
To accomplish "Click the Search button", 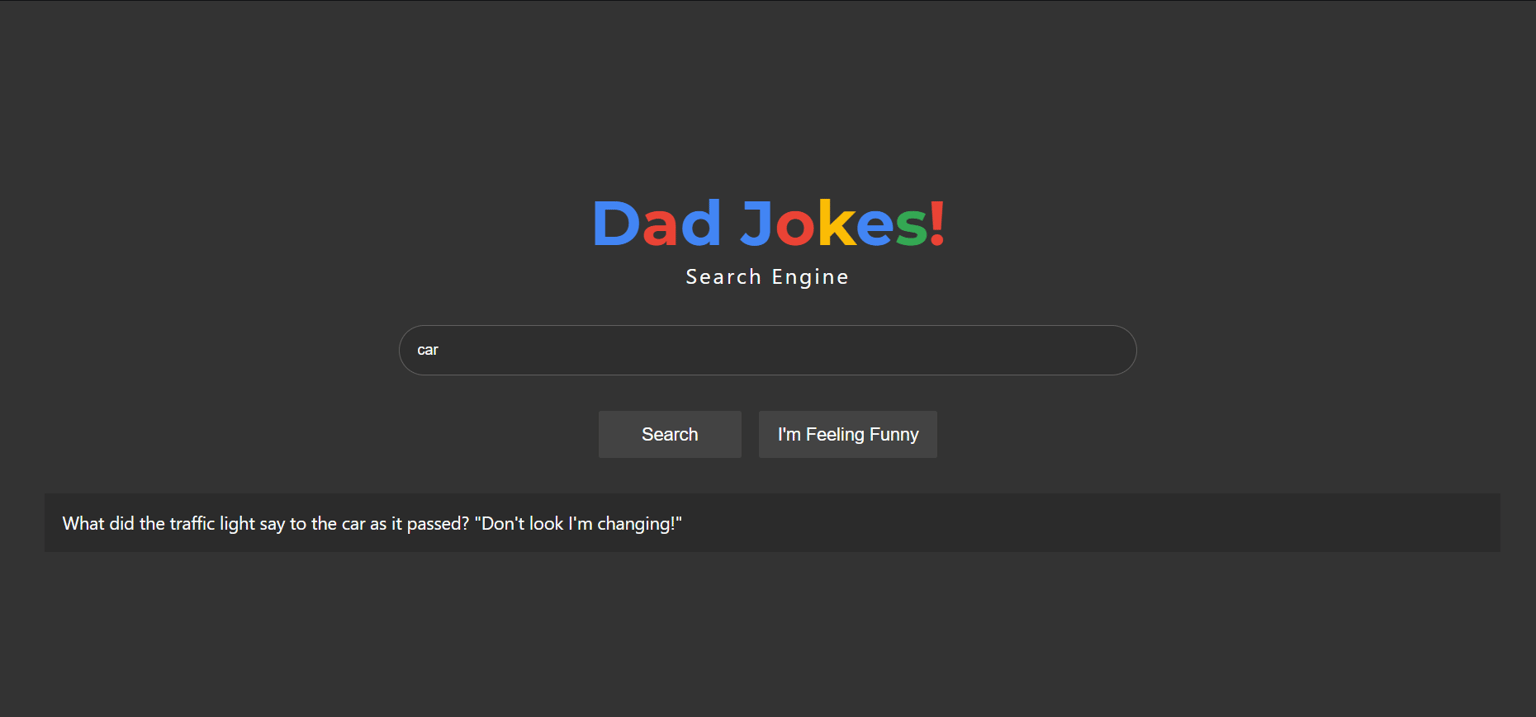I will pyautogui.click(x=670, y=434).
